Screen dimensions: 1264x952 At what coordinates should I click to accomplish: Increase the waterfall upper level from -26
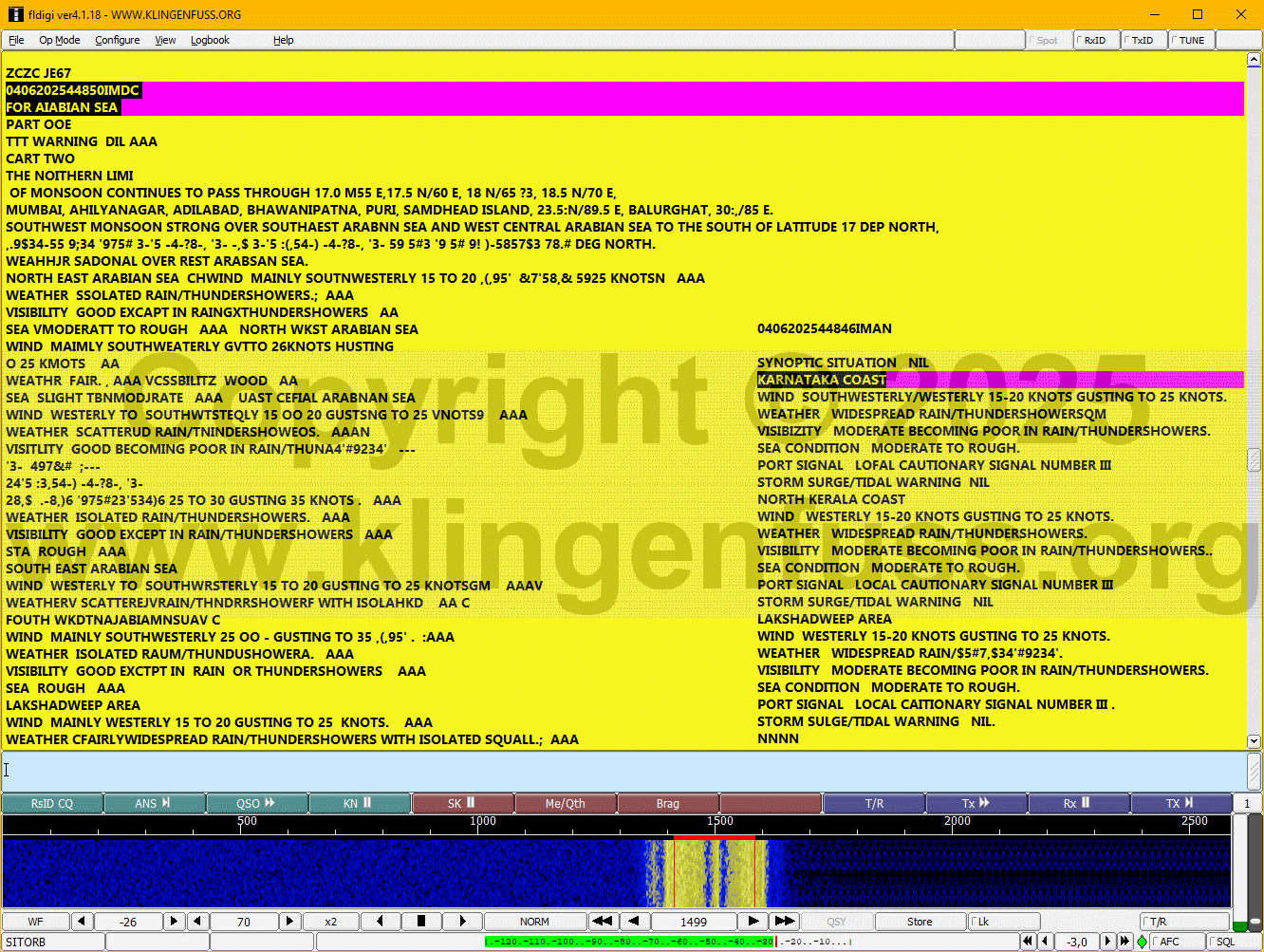point(174,922)
